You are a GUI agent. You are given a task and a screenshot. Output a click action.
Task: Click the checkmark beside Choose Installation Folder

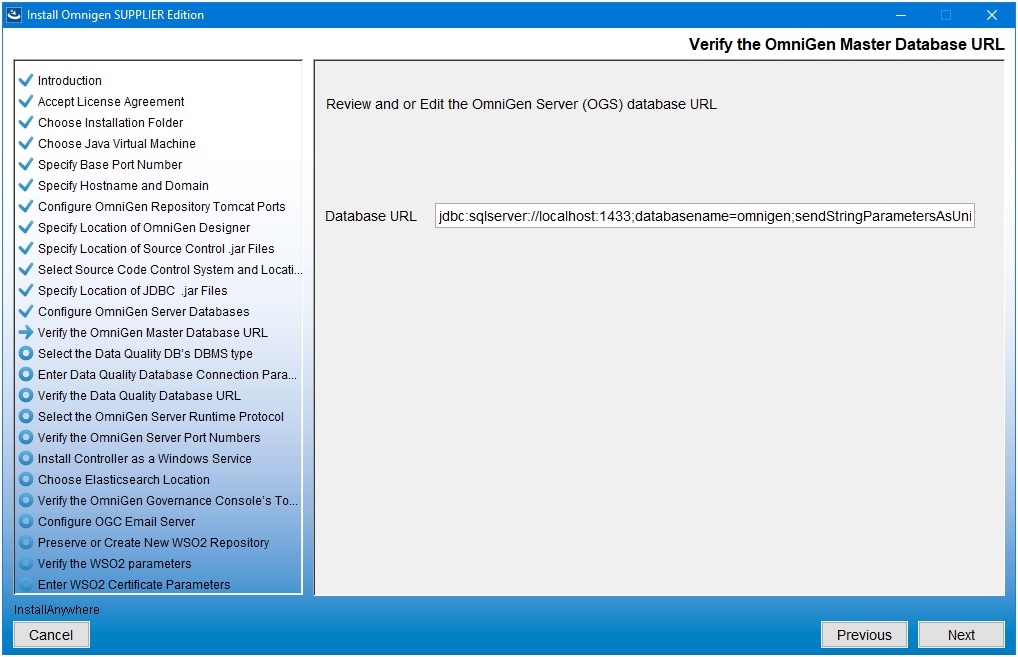click(x=26, y=123)
